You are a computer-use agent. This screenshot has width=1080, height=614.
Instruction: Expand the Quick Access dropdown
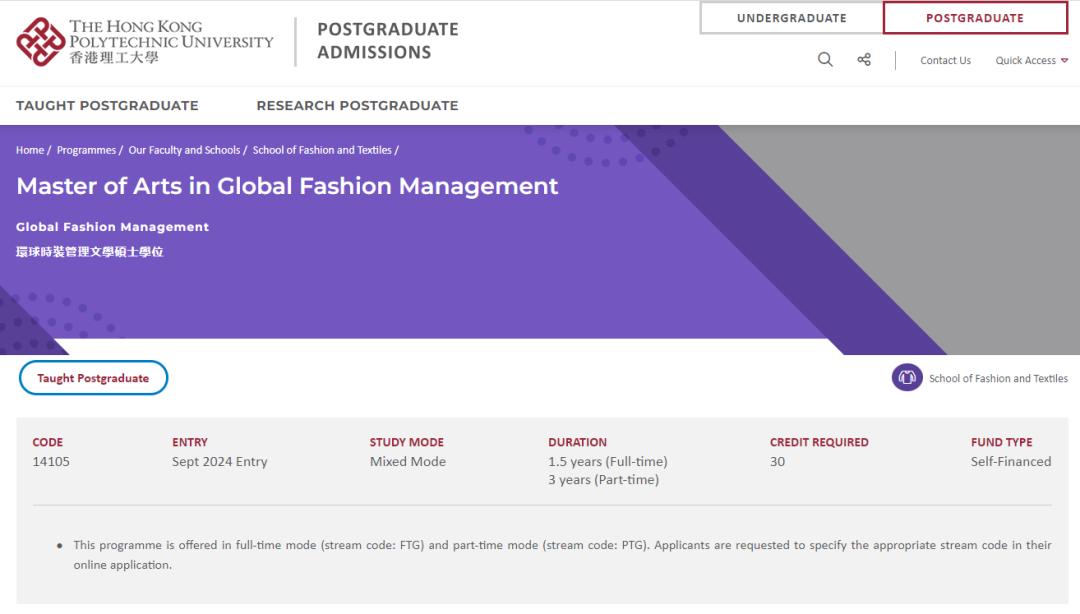click(x=1031, y=61)
